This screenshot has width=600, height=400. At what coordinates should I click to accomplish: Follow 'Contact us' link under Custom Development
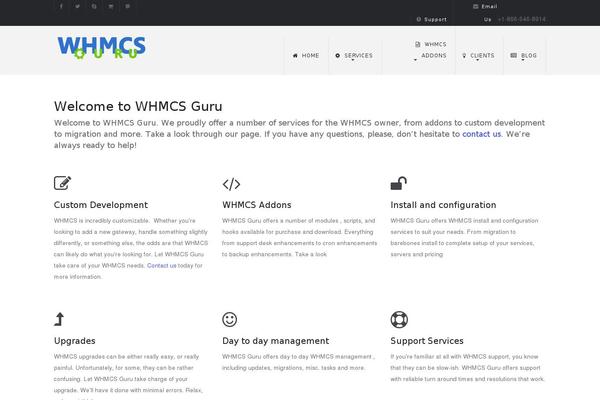tap(161, 265)
